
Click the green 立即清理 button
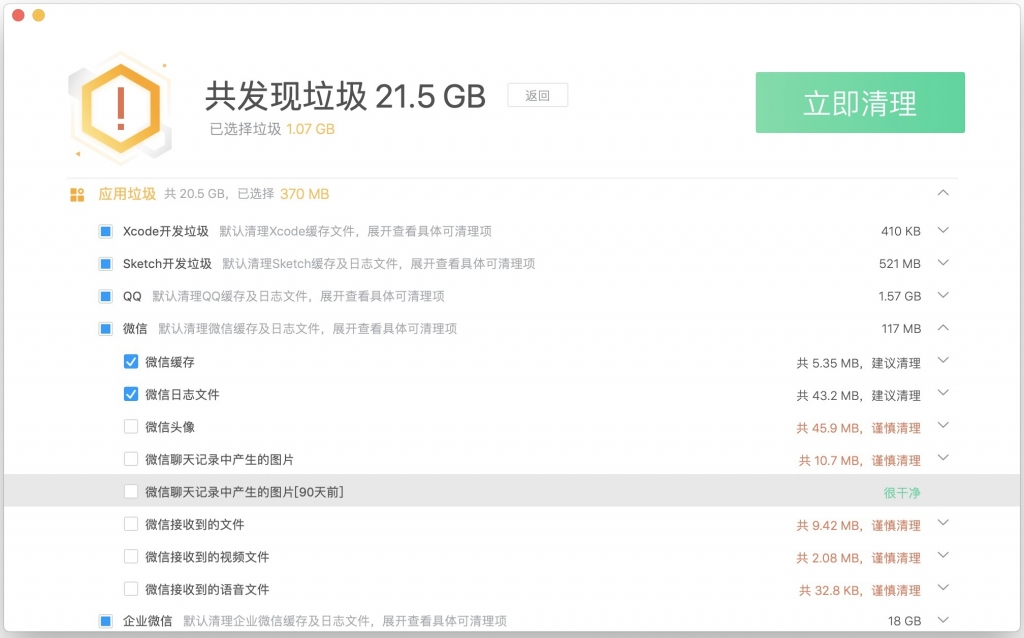tap(859, 102)
